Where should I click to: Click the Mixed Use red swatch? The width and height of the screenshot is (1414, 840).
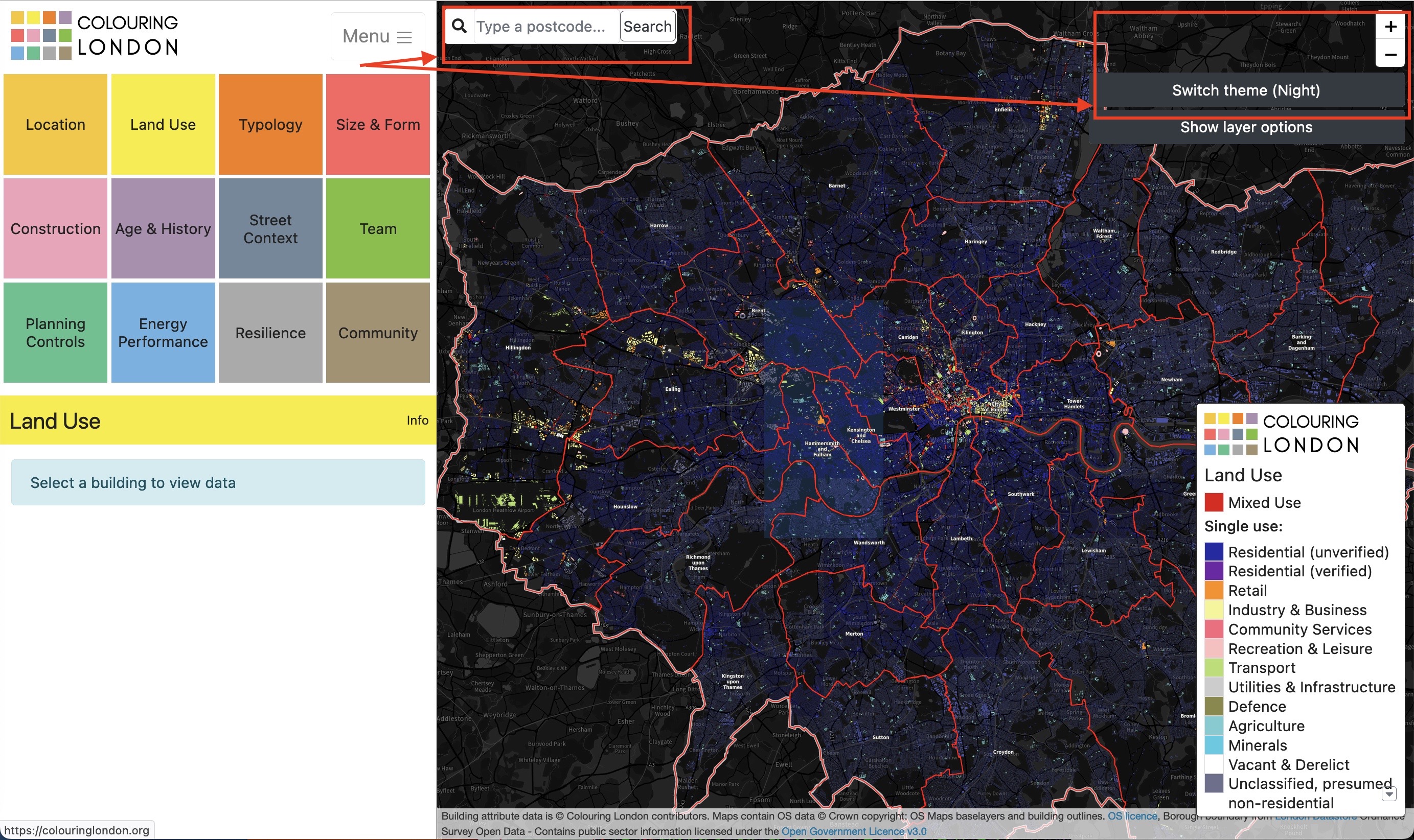[x=1214, y=503]
